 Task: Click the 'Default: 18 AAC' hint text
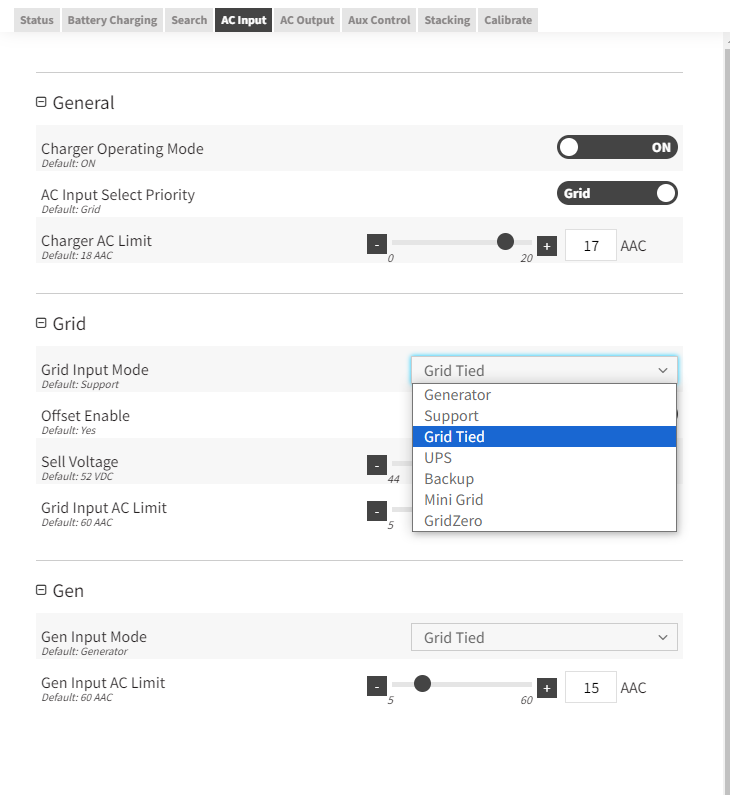click(x=77, y=255)
